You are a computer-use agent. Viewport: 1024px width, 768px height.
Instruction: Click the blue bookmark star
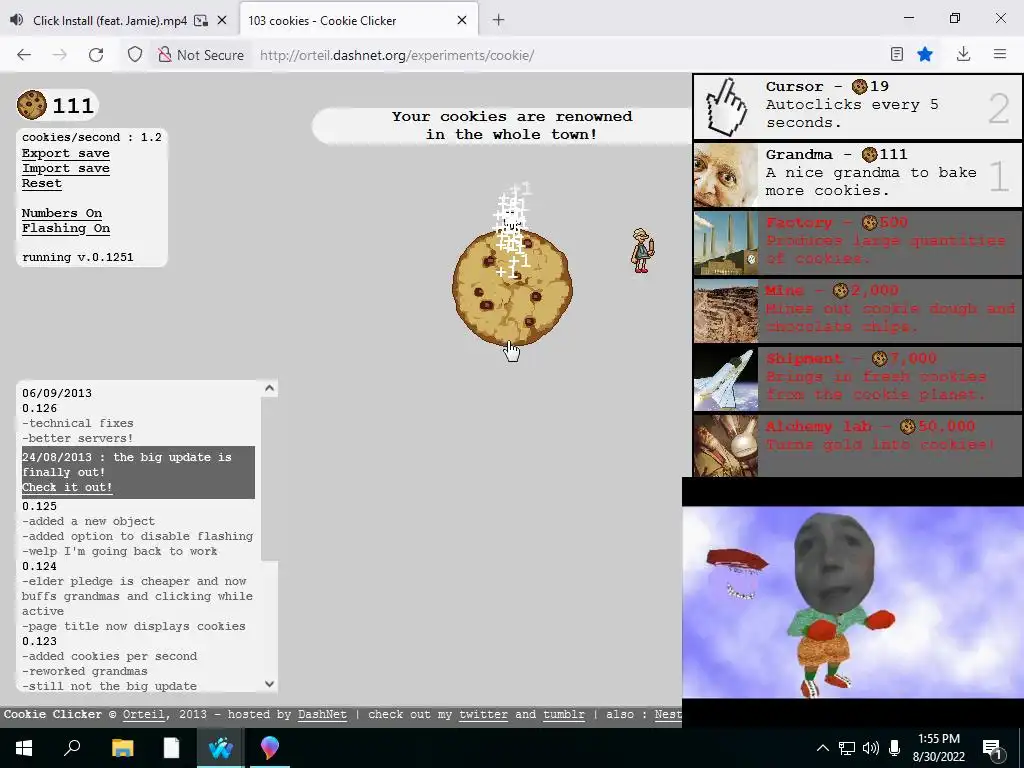[x=925, y=54]
